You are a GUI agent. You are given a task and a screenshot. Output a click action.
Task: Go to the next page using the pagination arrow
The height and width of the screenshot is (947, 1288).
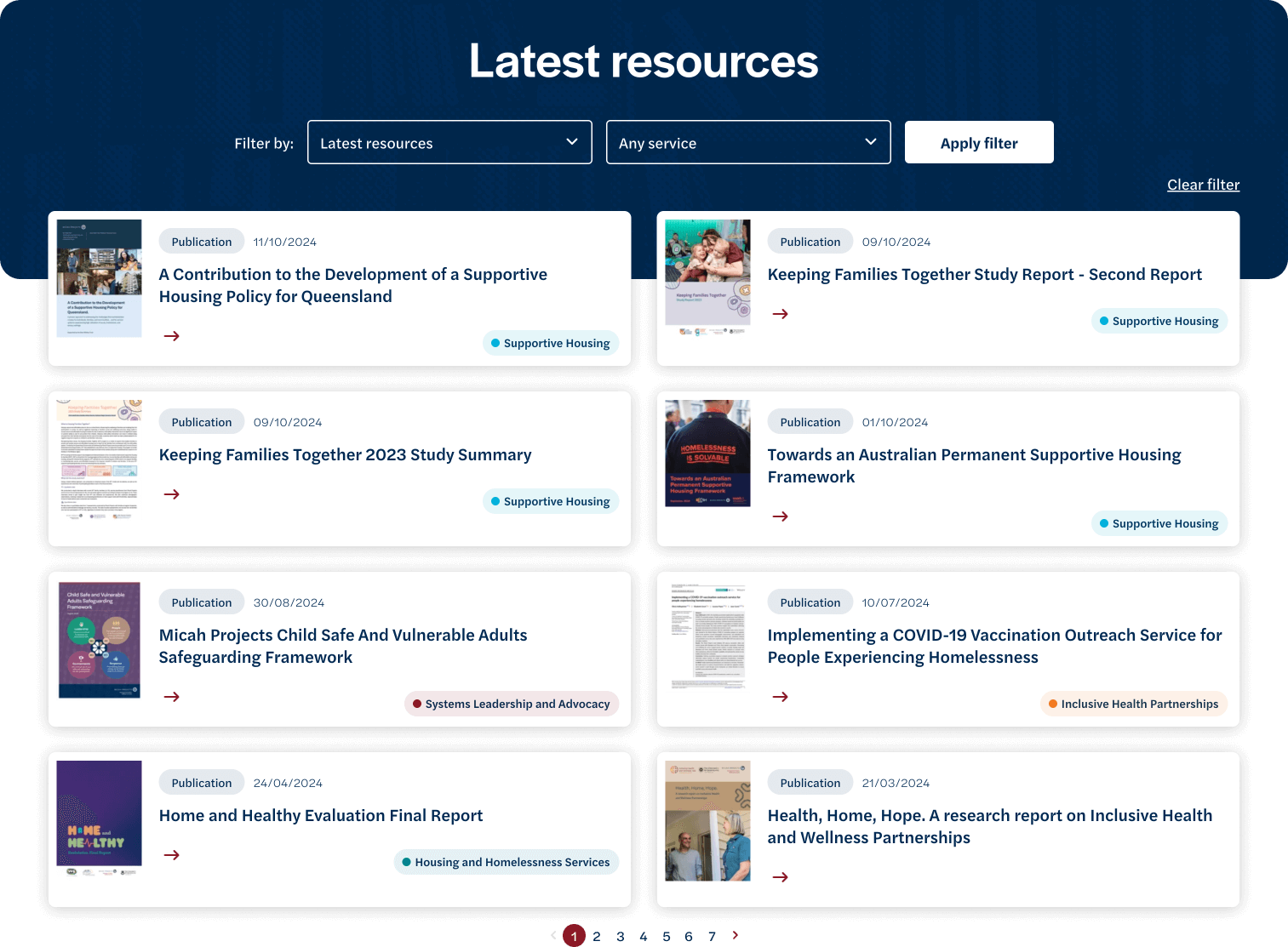(735, 935)
